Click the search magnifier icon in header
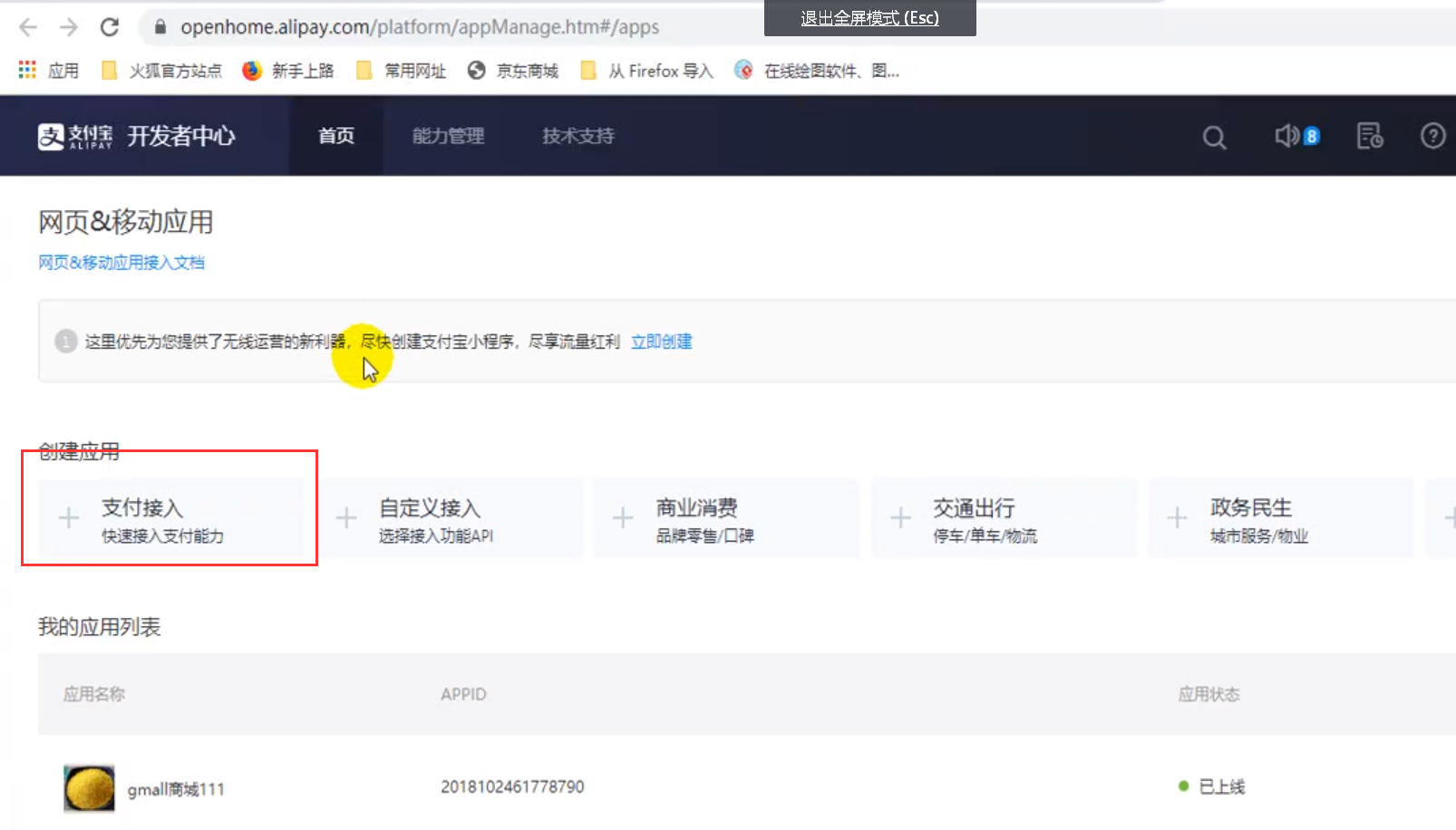This screenshot has height=830, width=1456. pos(1214,137)
